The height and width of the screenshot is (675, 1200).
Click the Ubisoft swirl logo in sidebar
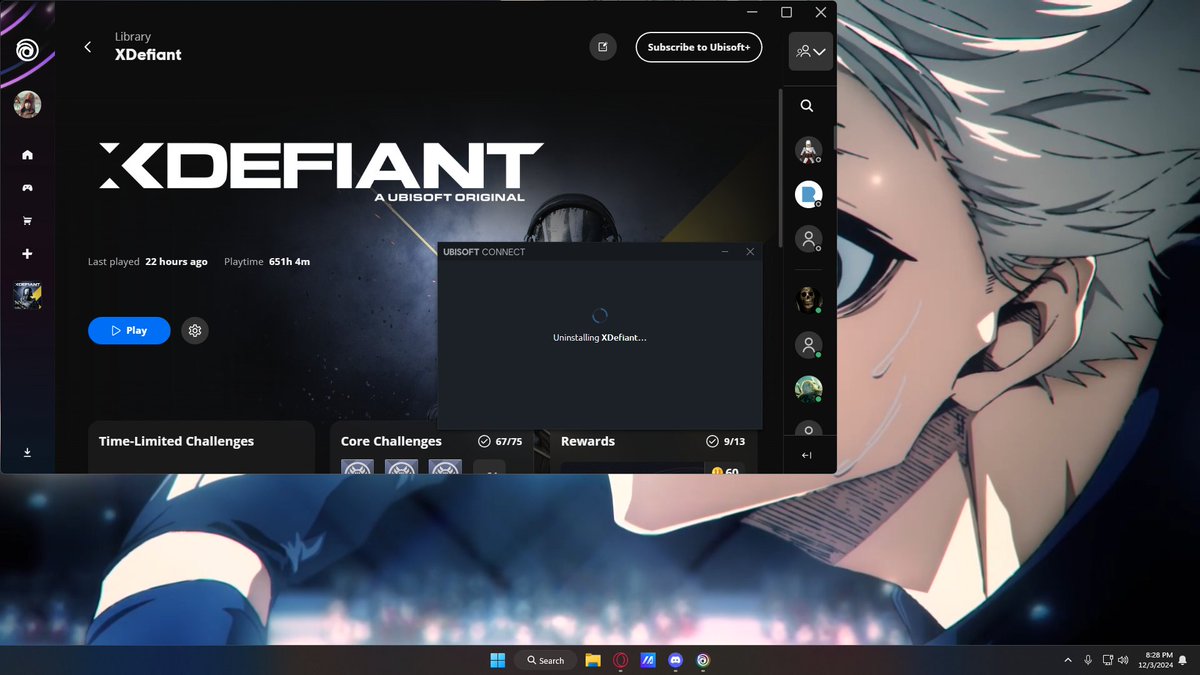(x=27, y=49)
